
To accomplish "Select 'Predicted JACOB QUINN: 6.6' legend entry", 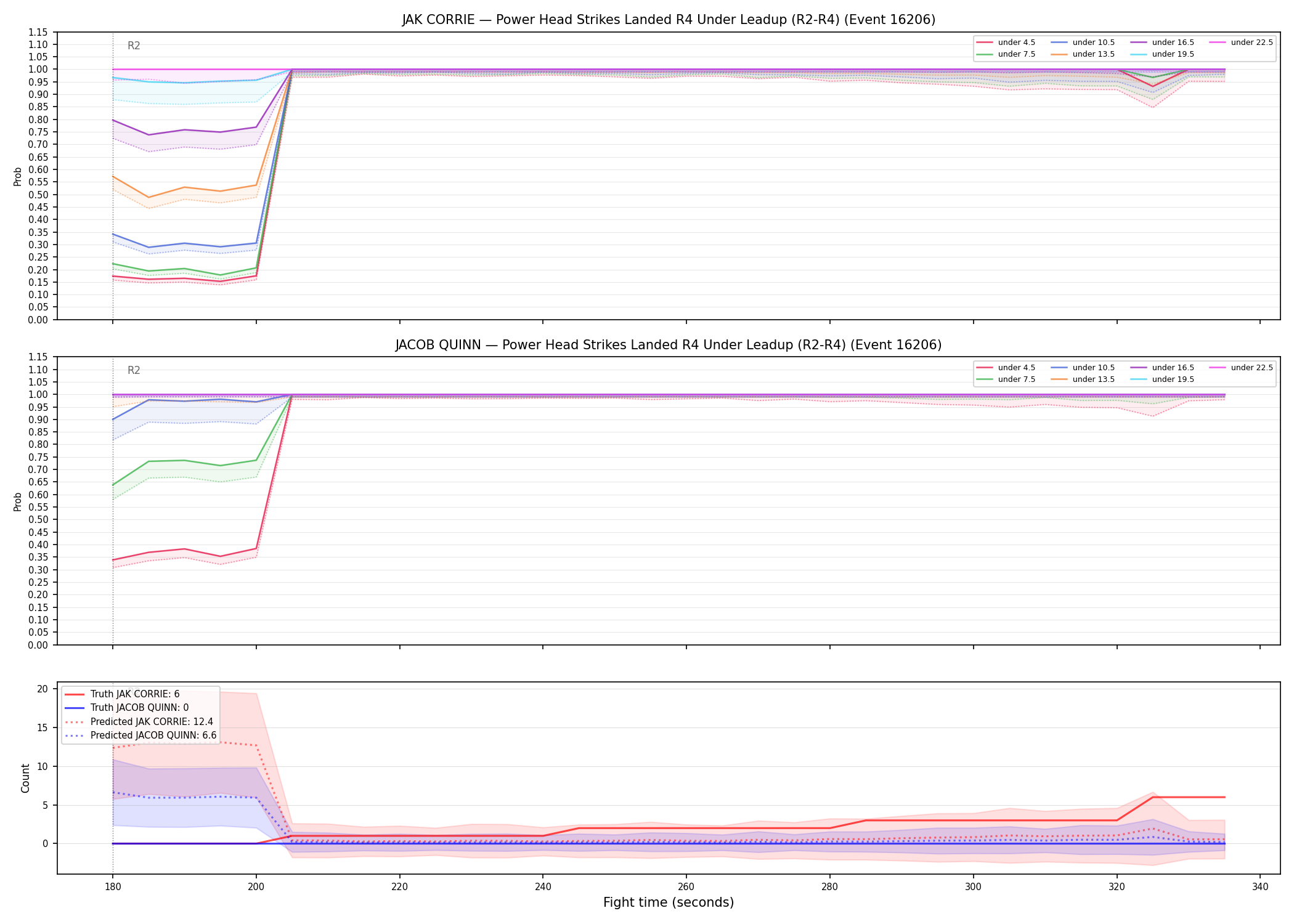I will tap(140, 736).
